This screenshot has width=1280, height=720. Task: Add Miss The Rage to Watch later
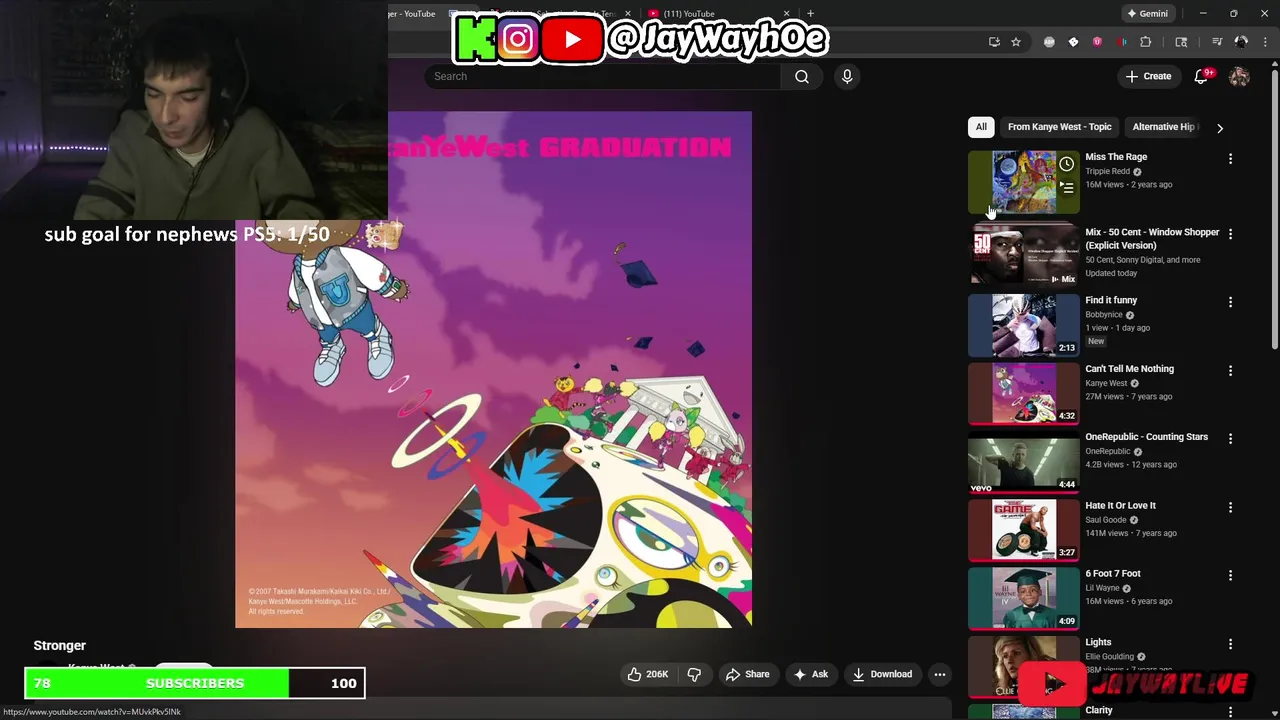(x=1067, y=164)
